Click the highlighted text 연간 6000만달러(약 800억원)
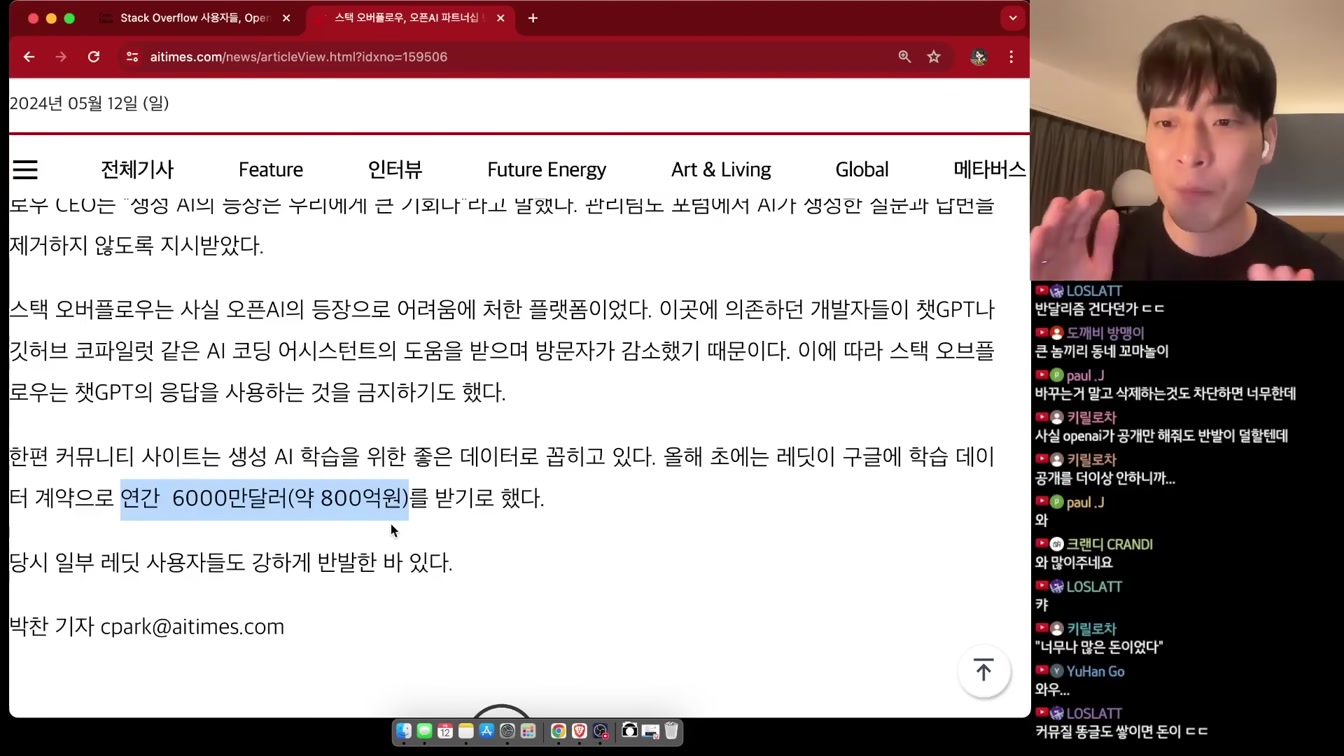 click(265, 498)
